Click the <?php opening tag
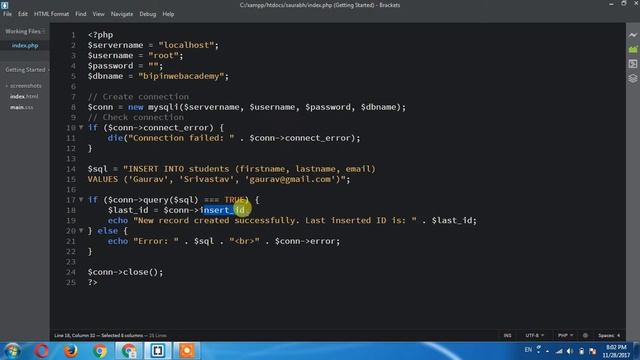The image size is (640, 360). [x=100, y=35]
